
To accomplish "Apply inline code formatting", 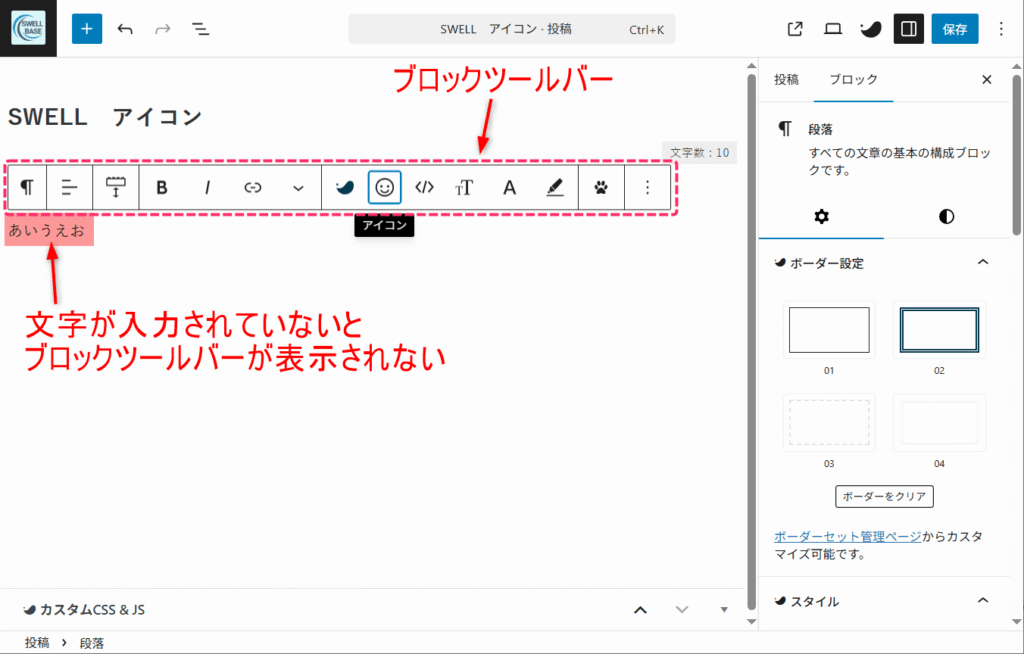I will tap(424, 188).
